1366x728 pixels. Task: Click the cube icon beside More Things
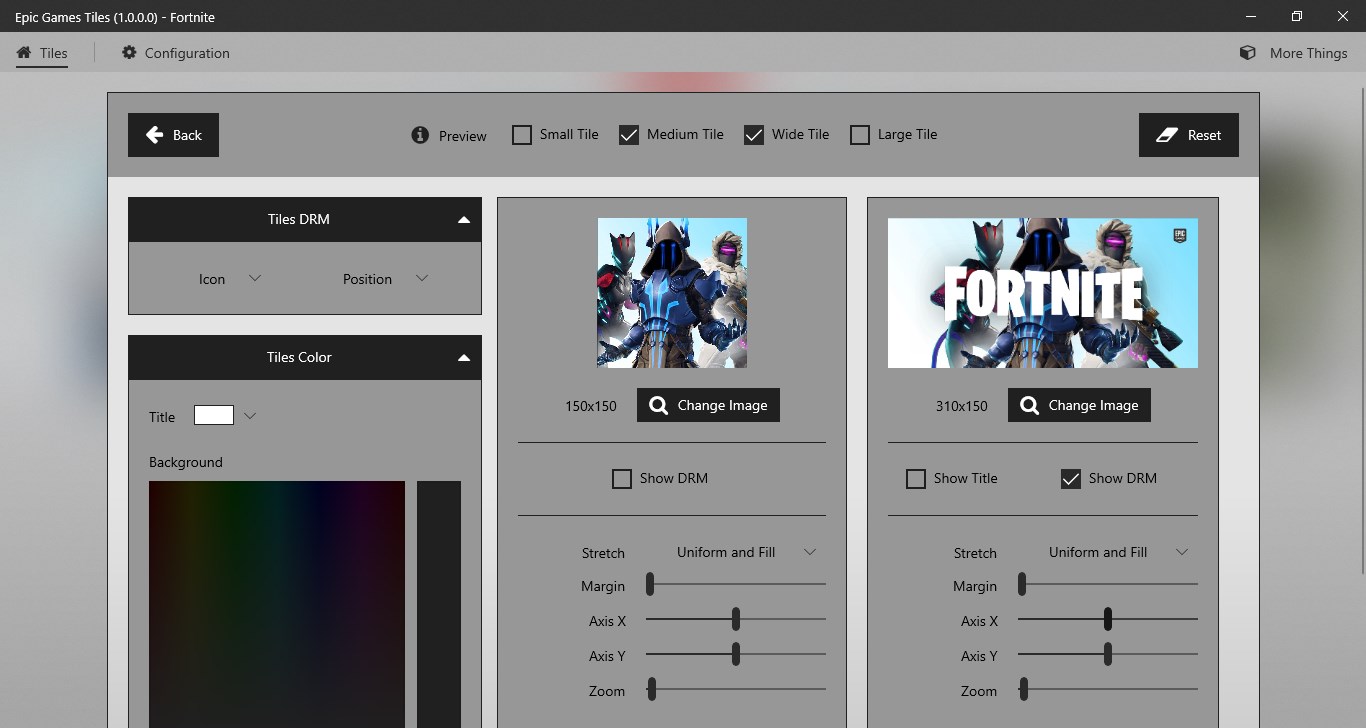pos(1247,53)
